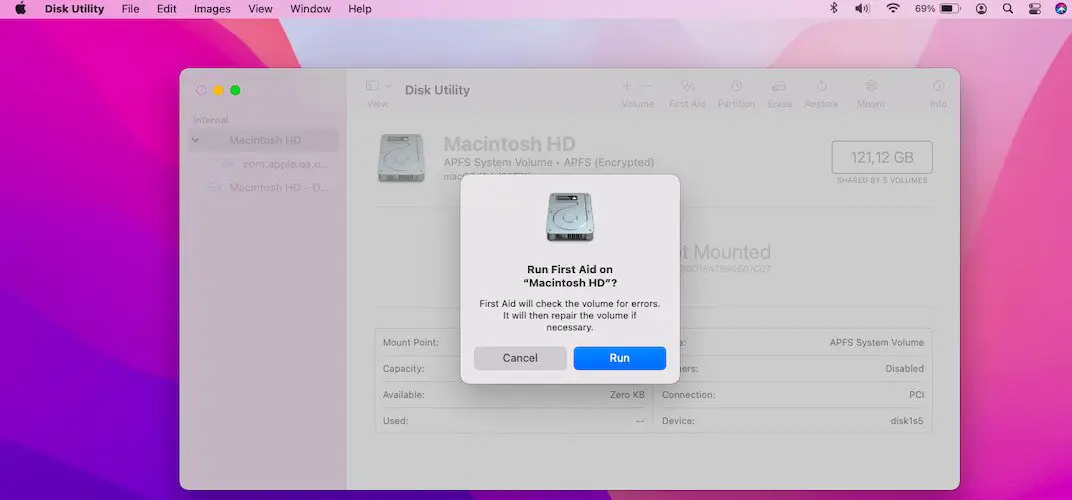This screenshot has height=500, width=1072.
Task: Select the Erase toolbar icon
Action: (779, 88)
